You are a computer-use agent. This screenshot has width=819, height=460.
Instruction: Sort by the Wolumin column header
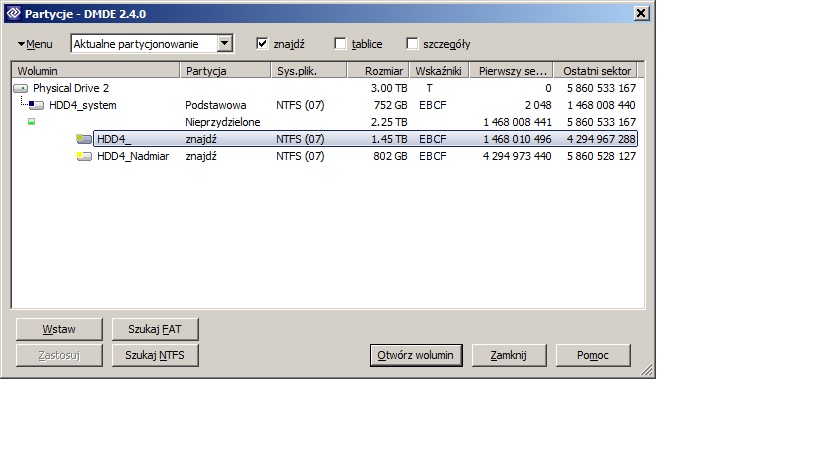tap(96, 71)
